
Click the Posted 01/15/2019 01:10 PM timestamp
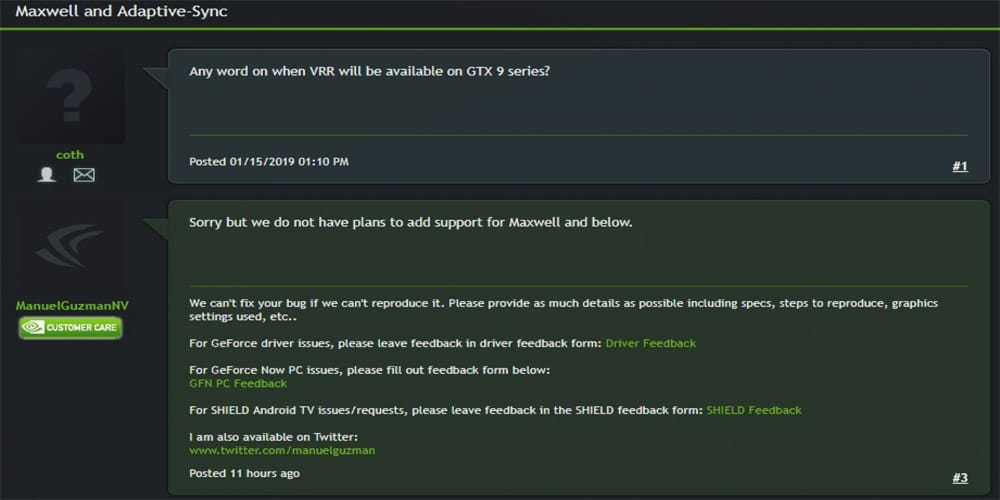(x=269, y=161)
